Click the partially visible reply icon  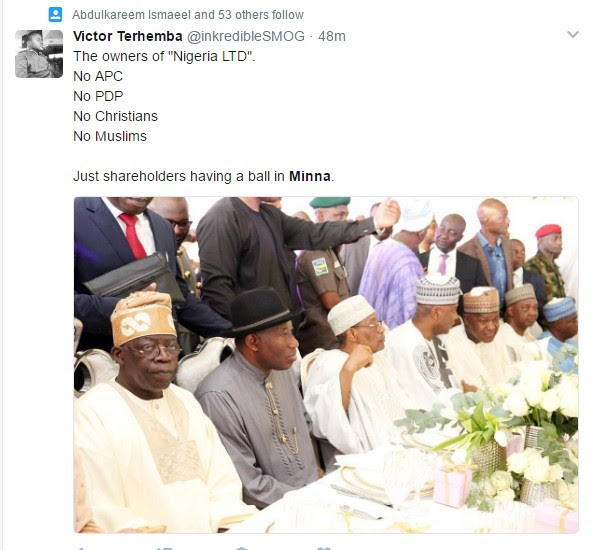click(x=80, y=548)
